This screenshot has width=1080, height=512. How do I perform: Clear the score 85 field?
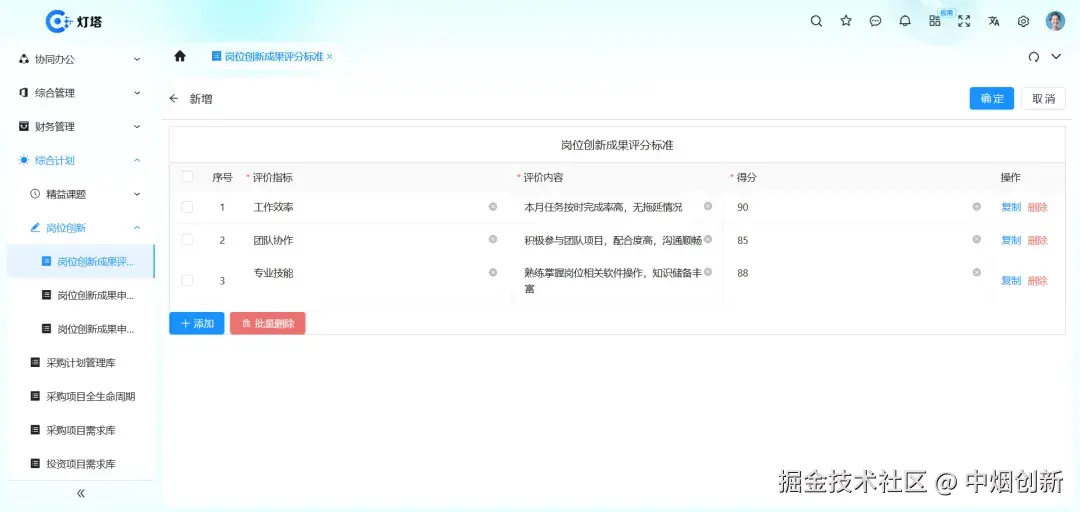976,239
